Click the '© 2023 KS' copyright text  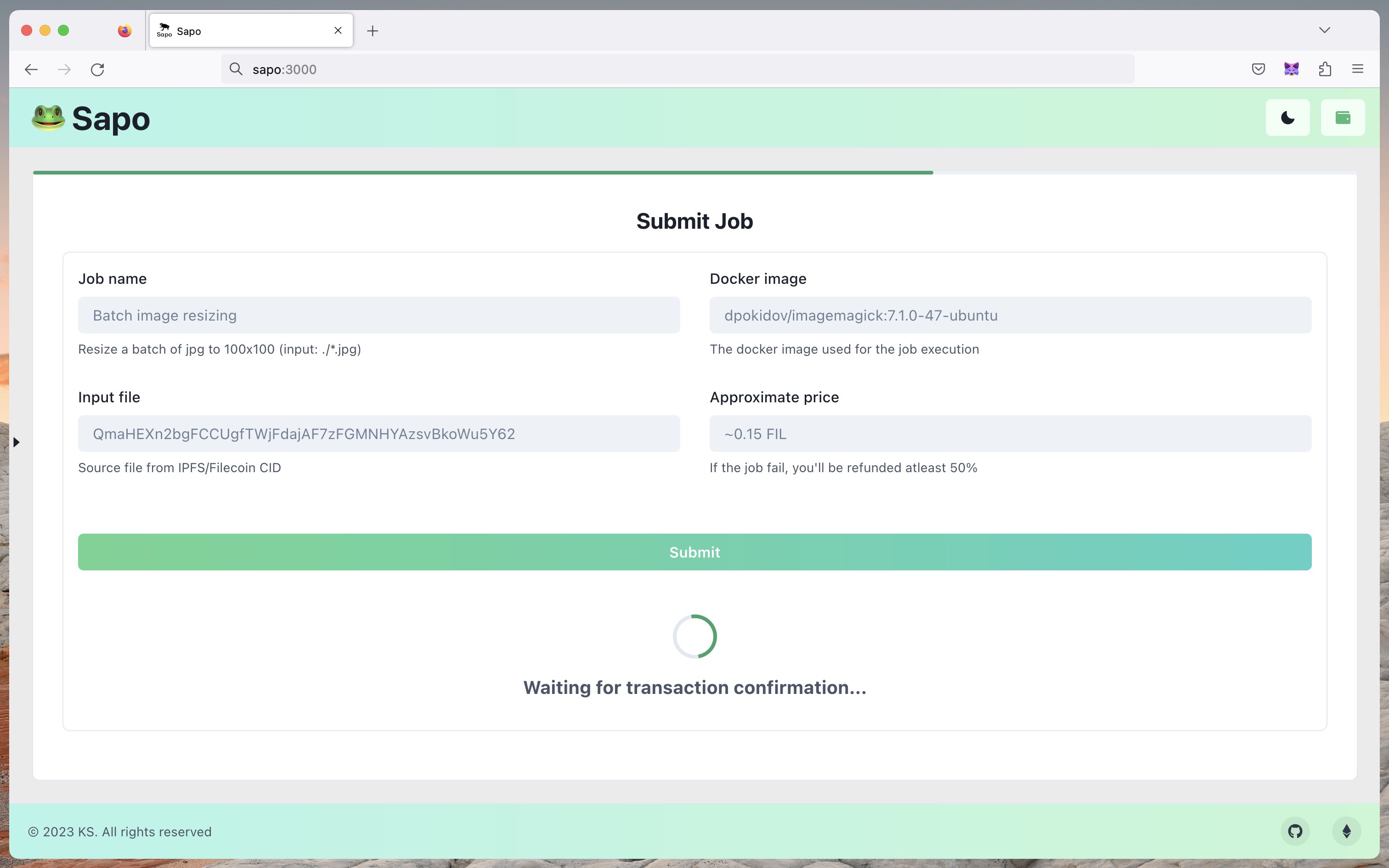(x=119, y=832)
